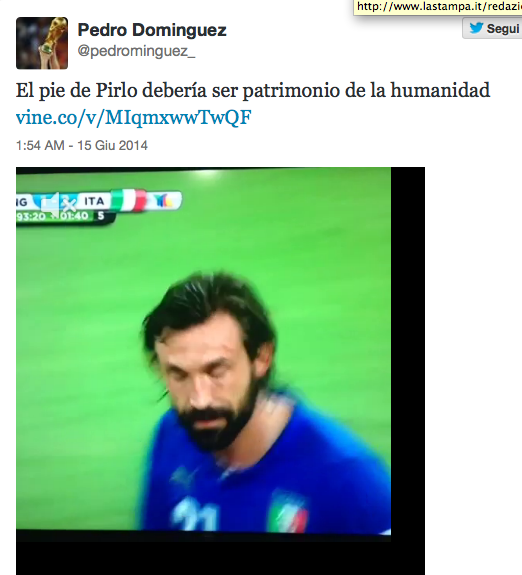Open the vine.co/v/MIqmxwwTwQF link
522x575 pixels.
click(134, 117)
